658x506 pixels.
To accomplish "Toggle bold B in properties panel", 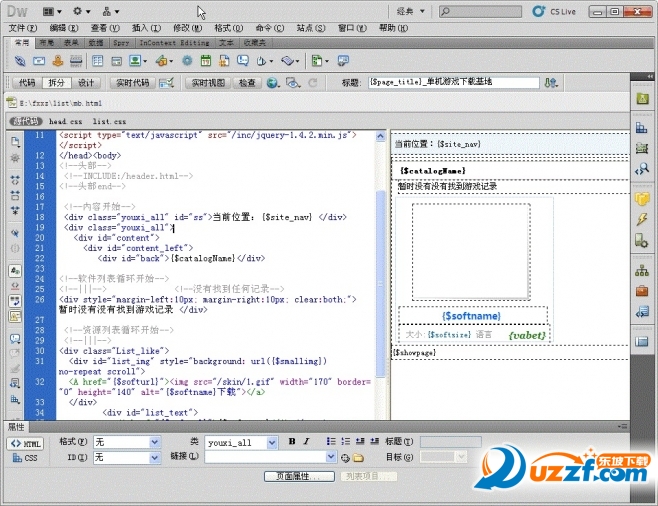I will click(x=292, y=441).
